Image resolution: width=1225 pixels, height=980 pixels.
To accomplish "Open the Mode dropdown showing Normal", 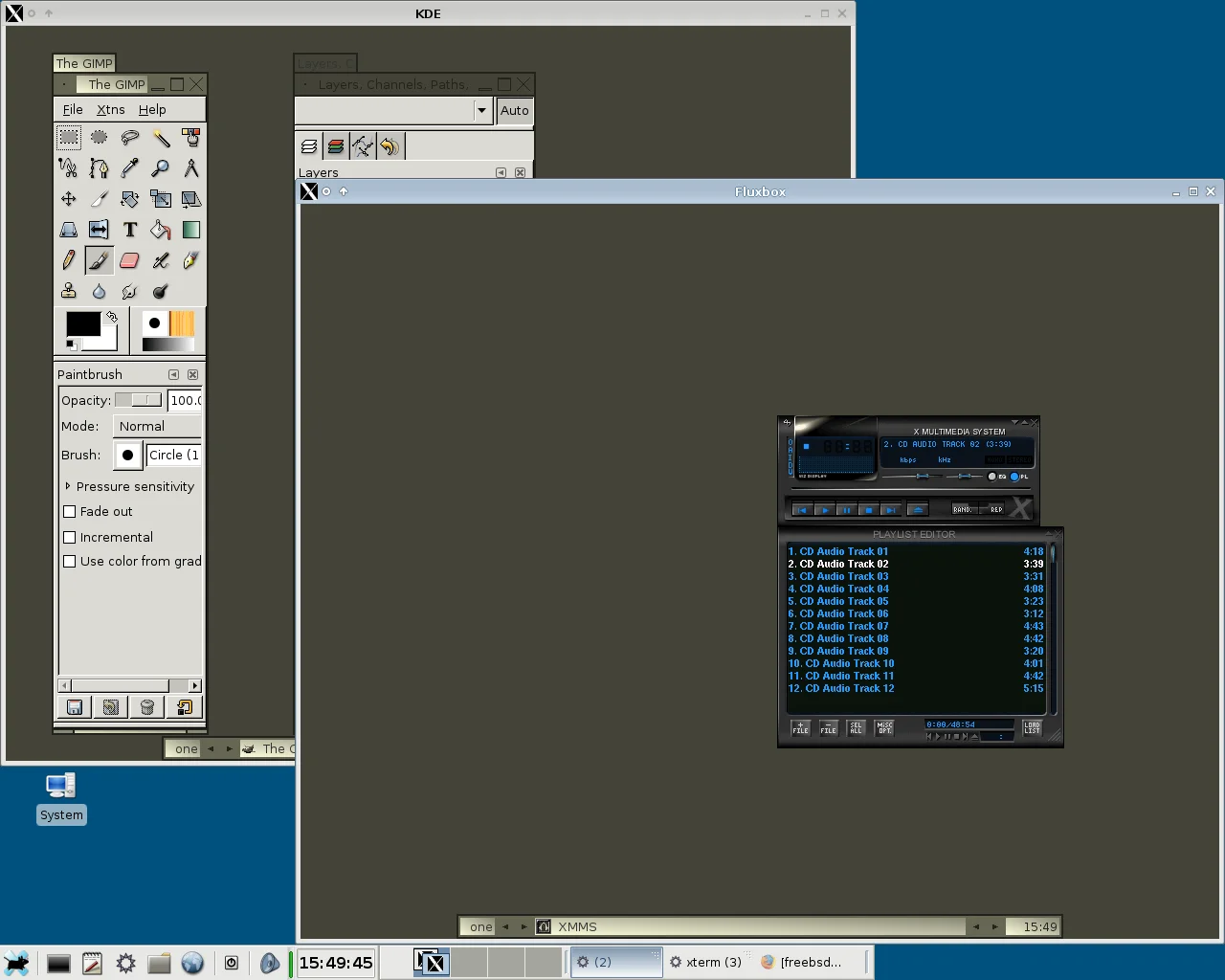I will (157, 426).
